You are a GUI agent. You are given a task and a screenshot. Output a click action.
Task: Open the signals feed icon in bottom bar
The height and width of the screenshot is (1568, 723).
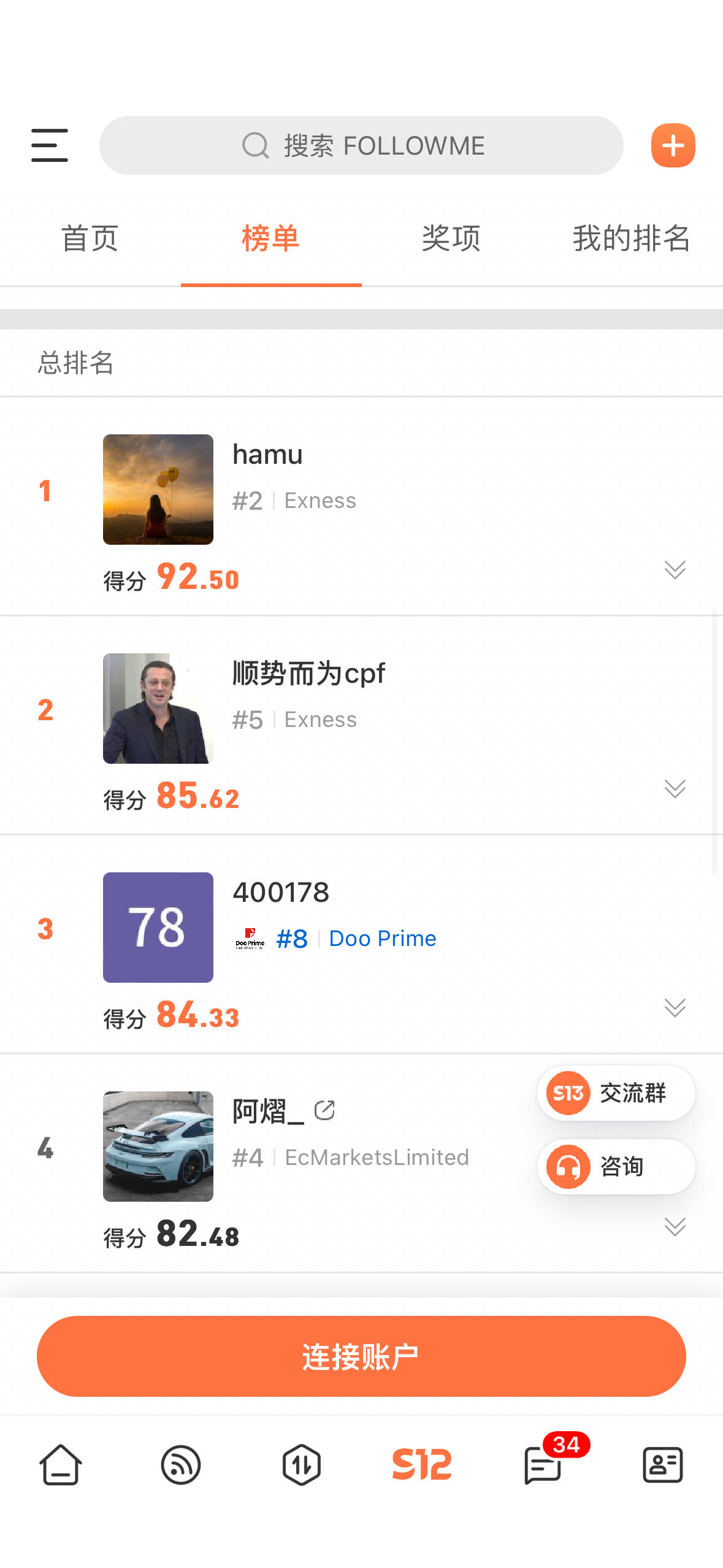tap(181, 1464)
